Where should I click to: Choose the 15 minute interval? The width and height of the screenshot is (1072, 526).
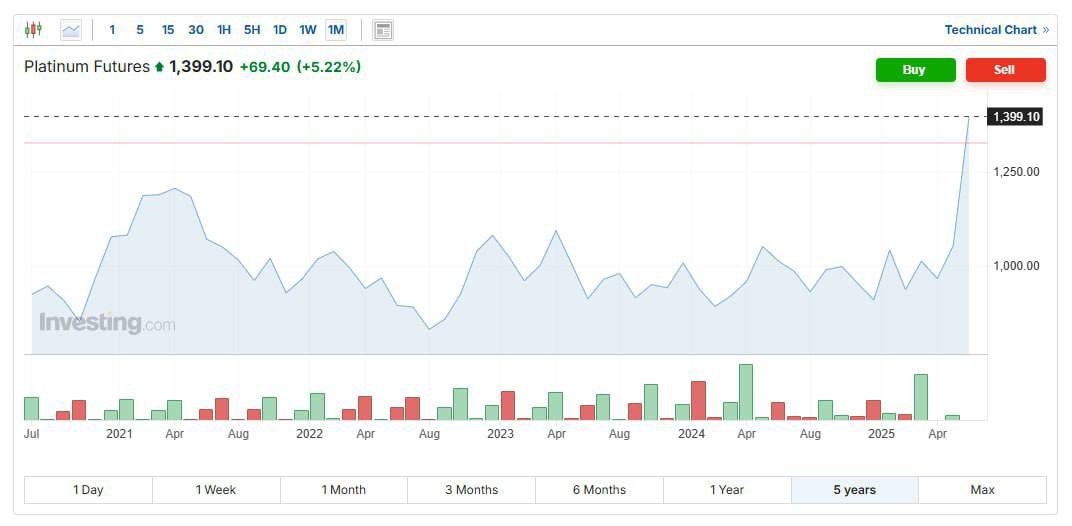[x=168, y=29]
